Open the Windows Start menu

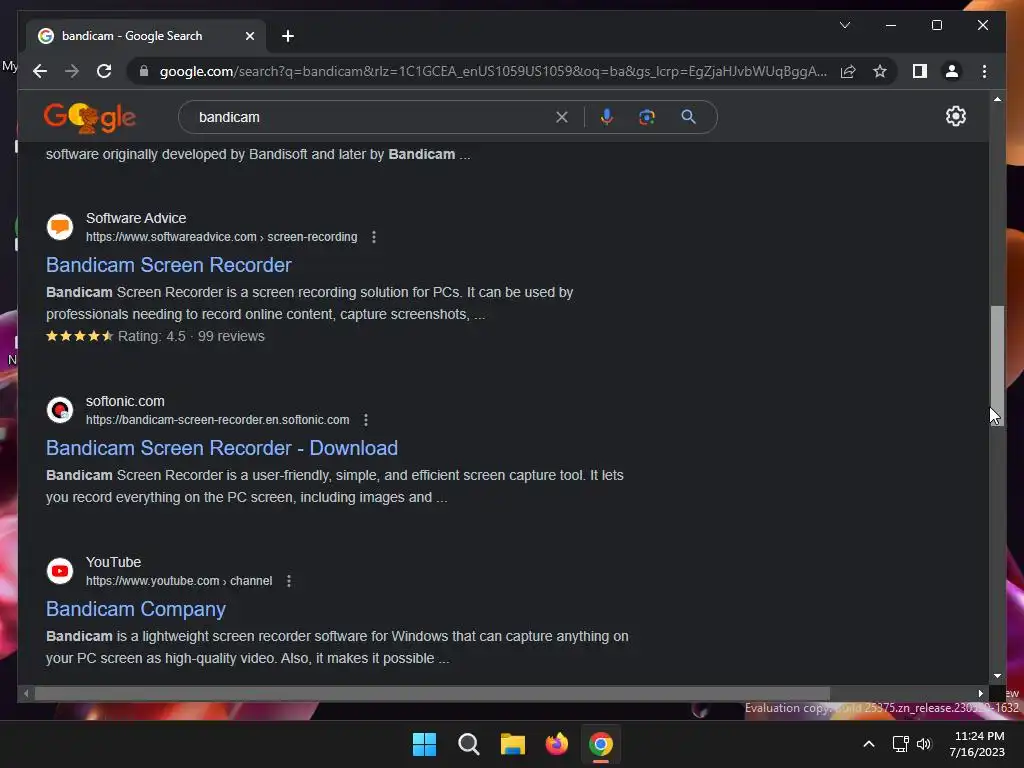(x=424, y=744)
